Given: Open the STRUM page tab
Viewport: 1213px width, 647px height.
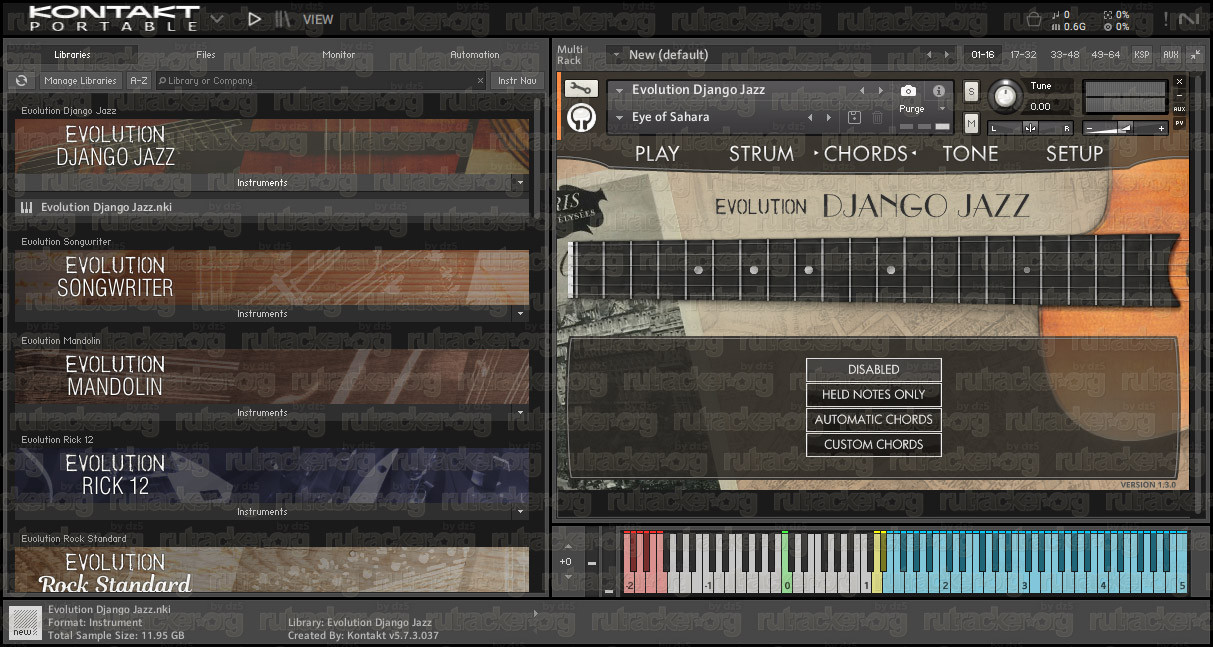Looking at the screenshot, I should point(761,153).
